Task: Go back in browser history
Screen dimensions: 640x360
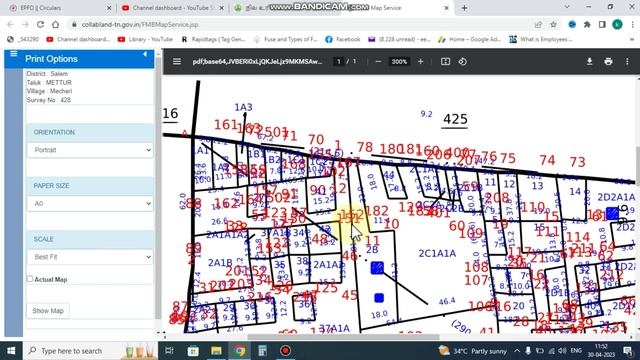Action: pos(11,24)
